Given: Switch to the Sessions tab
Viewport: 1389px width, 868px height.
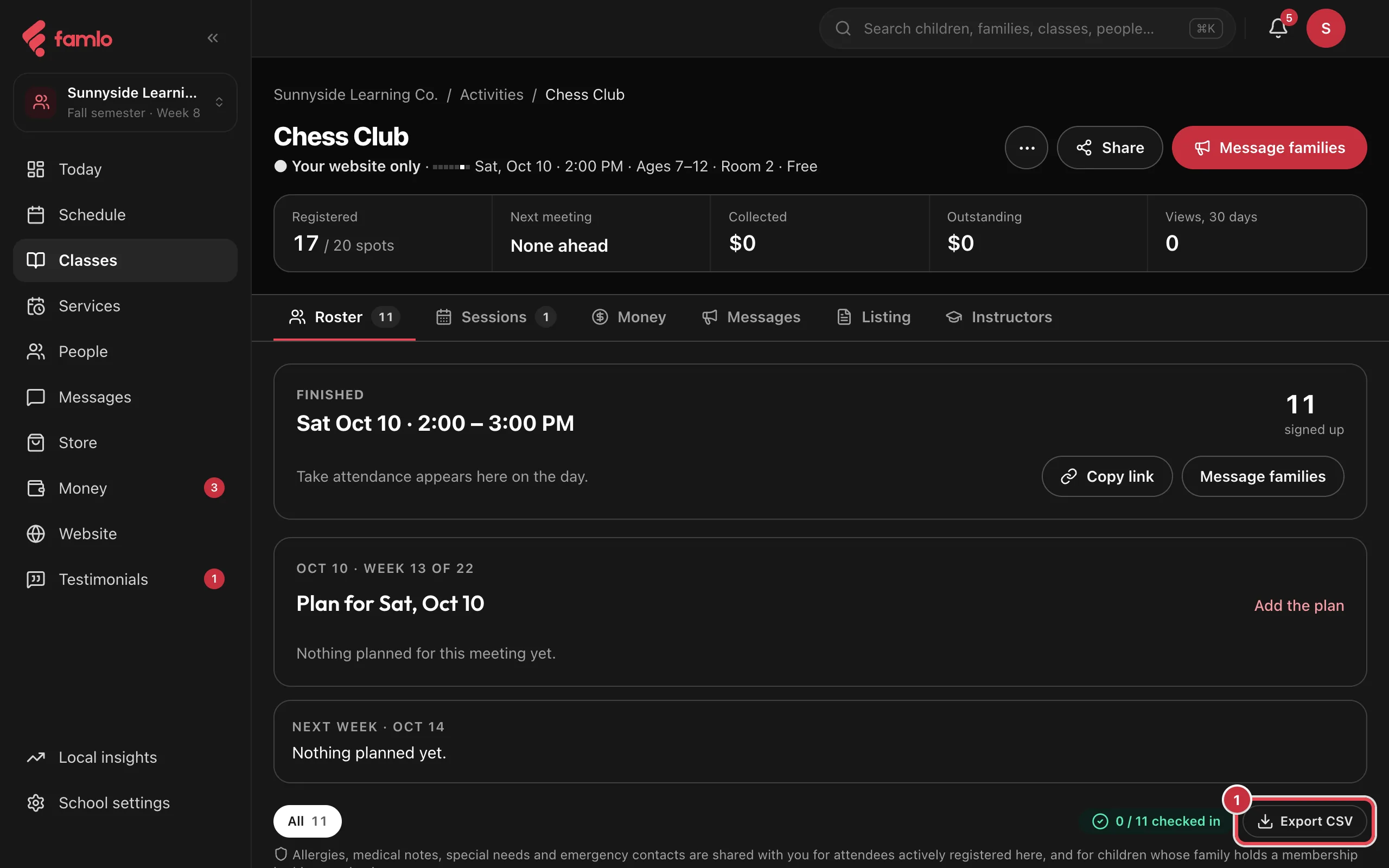Looking at the screenshot, I should 495,317.
